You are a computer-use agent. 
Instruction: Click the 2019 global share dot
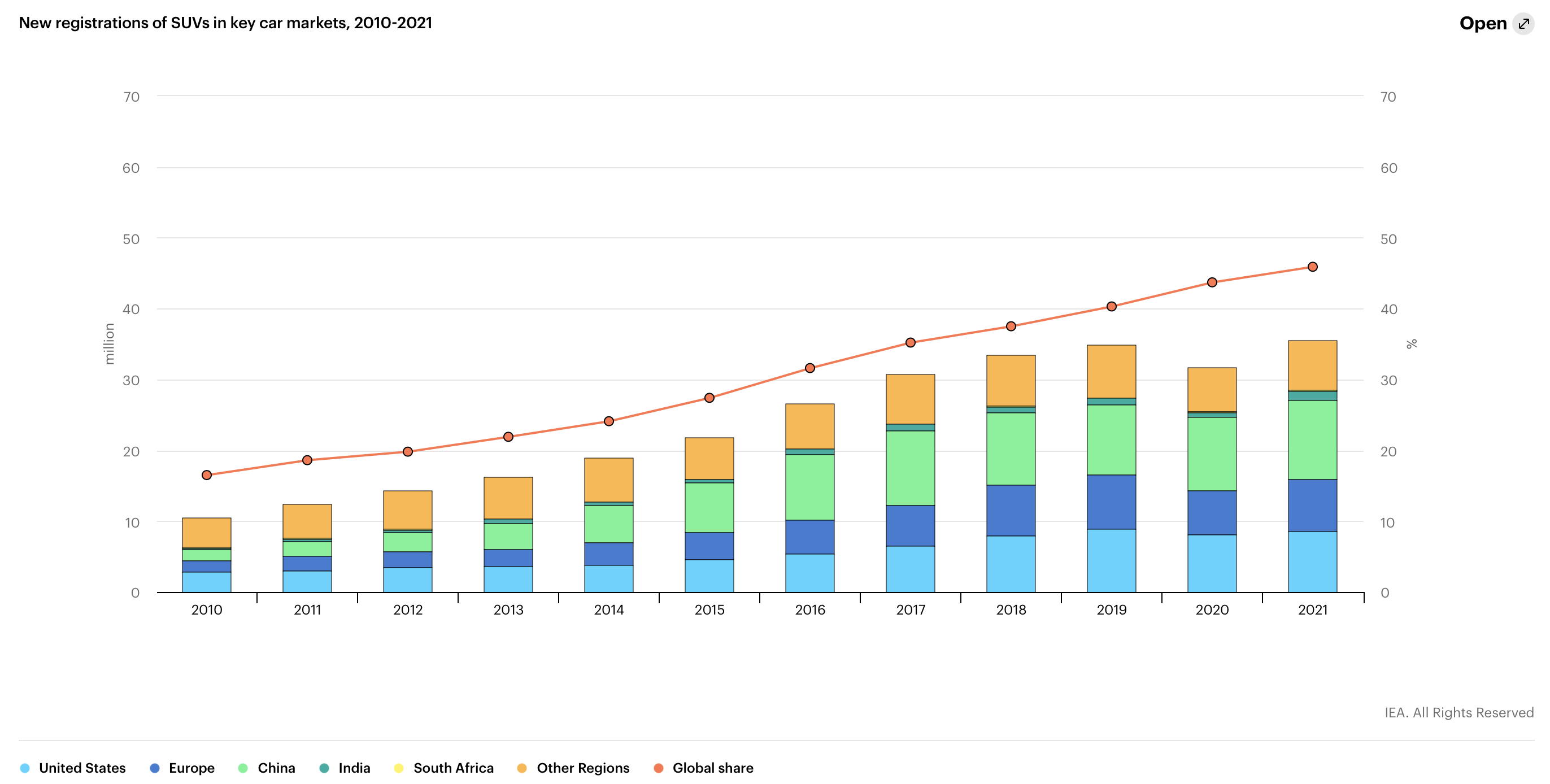coord(1111,306)
